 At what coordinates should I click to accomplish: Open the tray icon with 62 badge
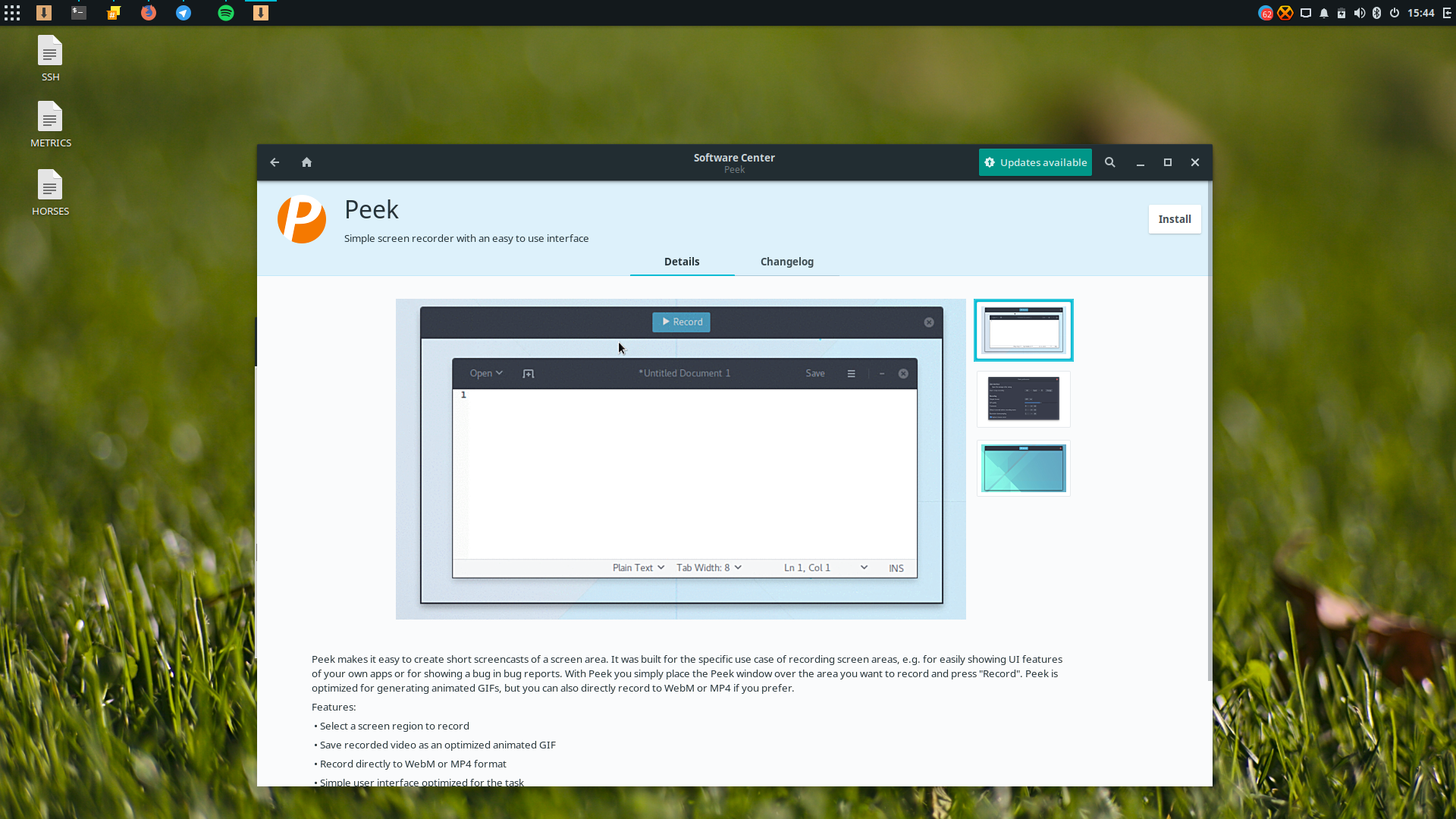[1266, 13]
